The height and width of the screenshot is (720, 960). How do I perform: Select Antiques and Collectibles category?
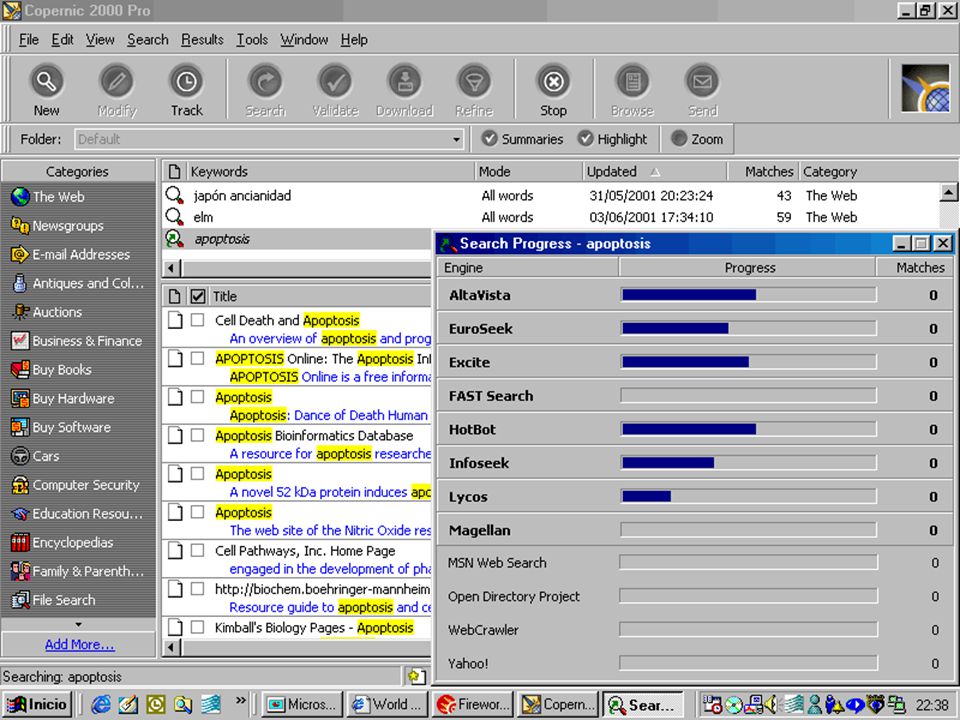[x=78, y=283]
